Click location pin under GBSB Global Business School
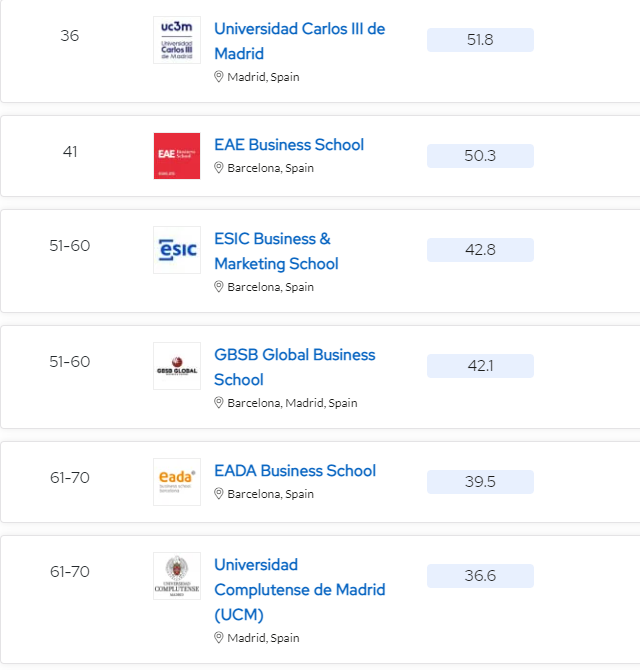This screenshot has width=640, height=670. tap(219, 403)
